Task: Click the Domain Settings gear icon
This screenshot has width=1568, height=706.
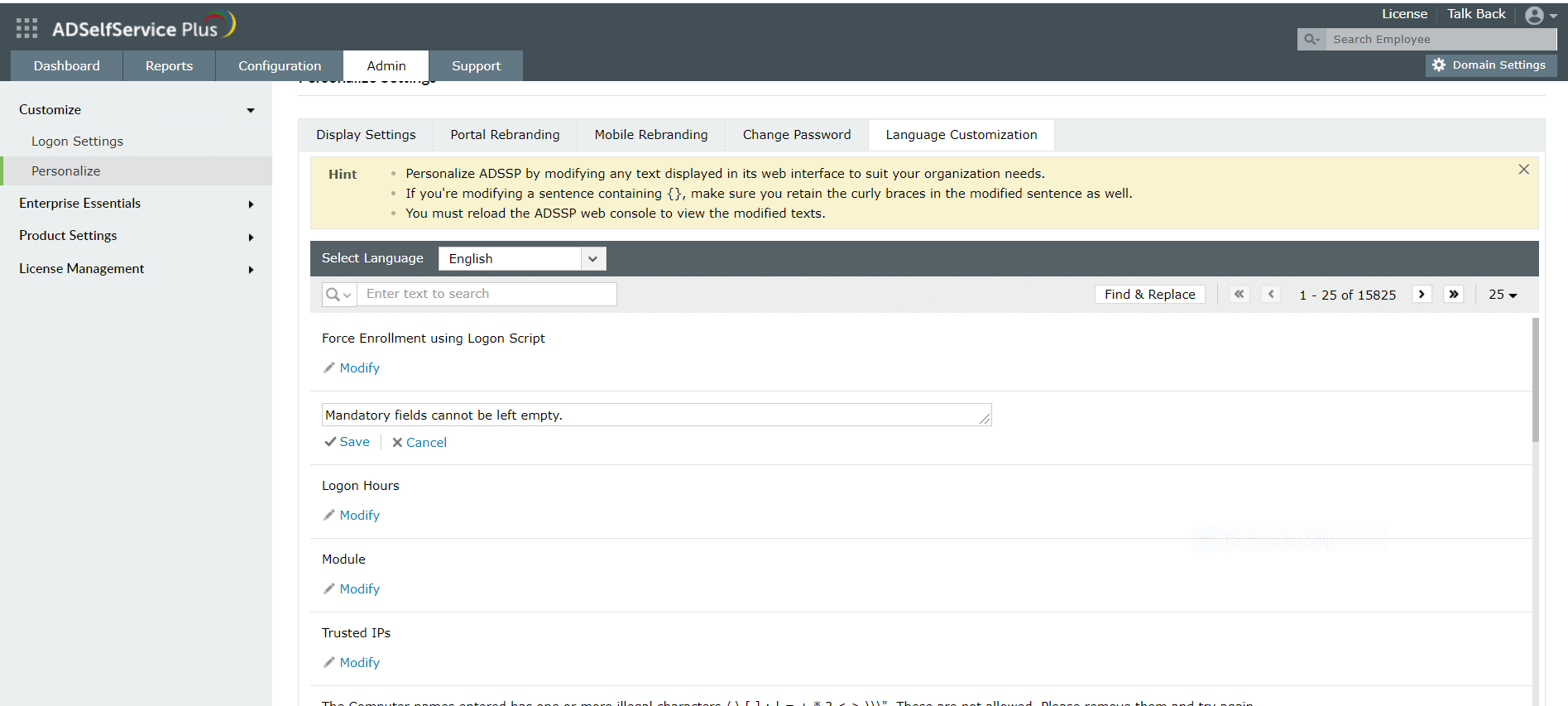Action: (1439, 65)
